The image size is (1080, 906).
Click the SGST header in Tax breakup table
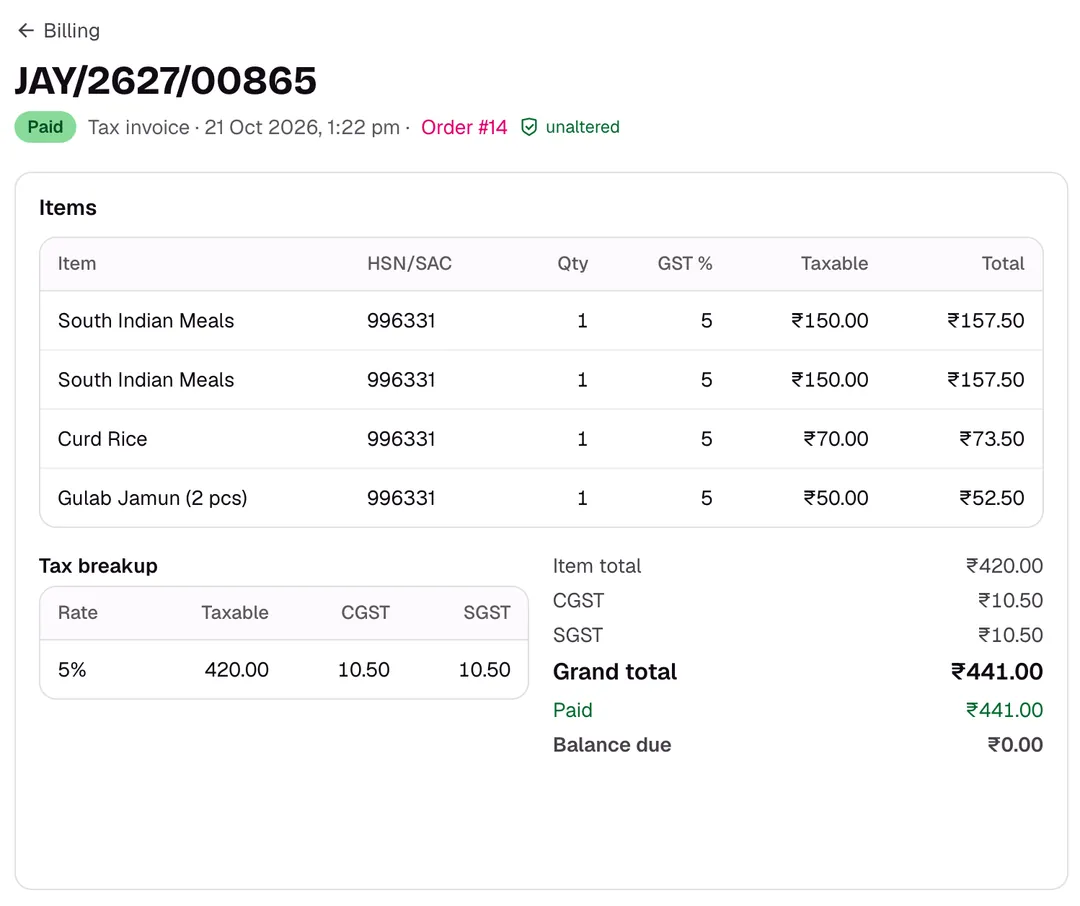pos(487,612)
